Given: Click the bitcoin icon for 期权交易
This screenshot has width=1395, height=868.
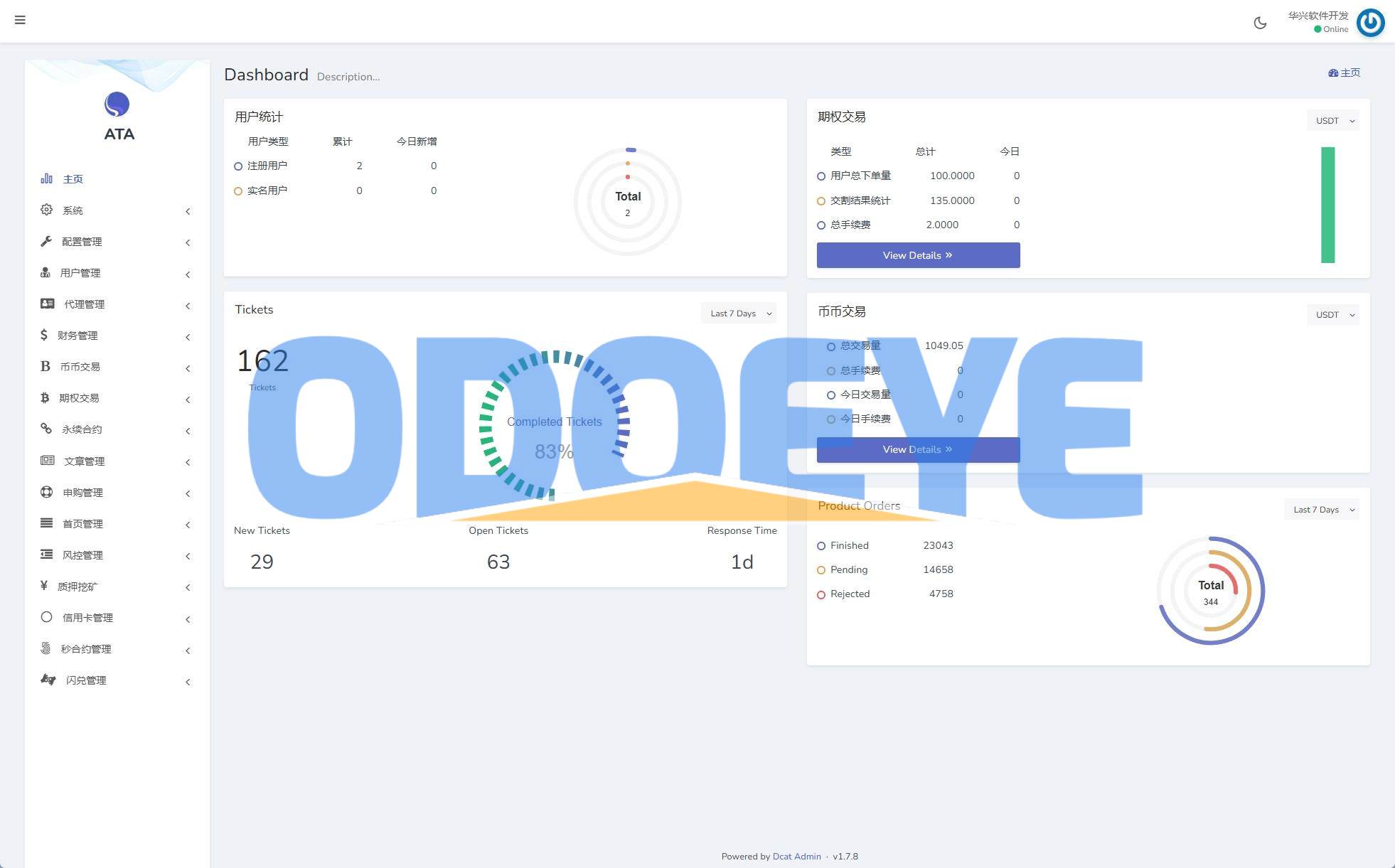Looking at the screenshot, I should [45, 398].
